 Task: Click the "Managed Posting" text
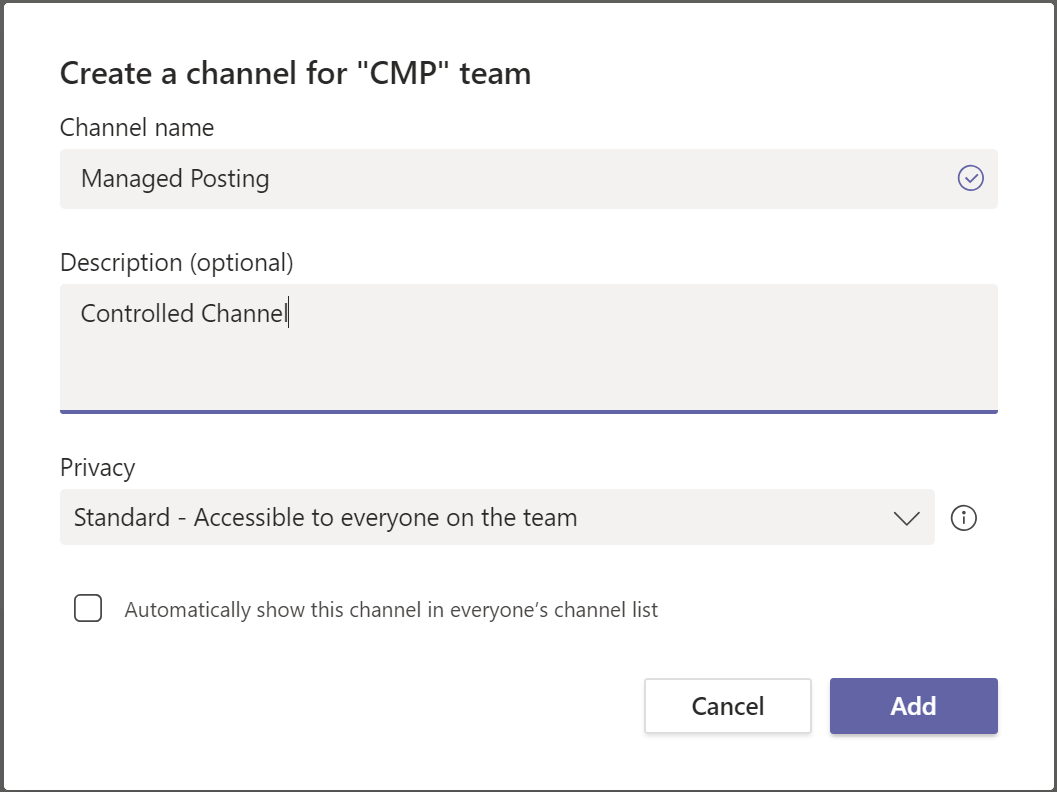coord(175,179)
